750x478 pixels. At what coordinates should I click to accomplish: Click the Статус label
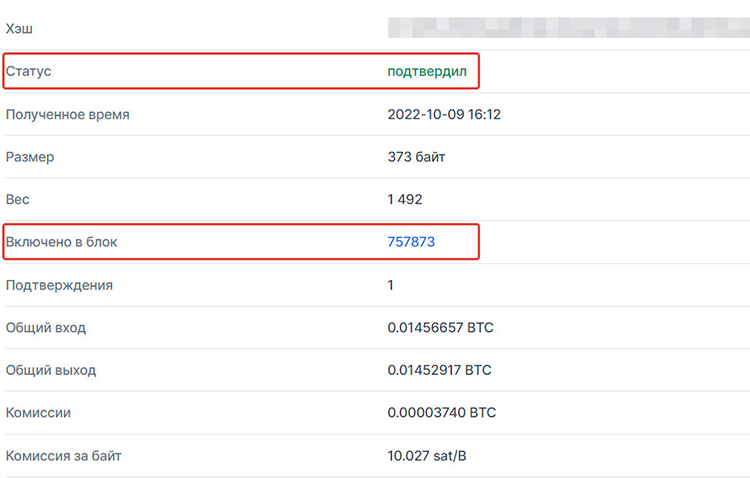click(28, 71)
